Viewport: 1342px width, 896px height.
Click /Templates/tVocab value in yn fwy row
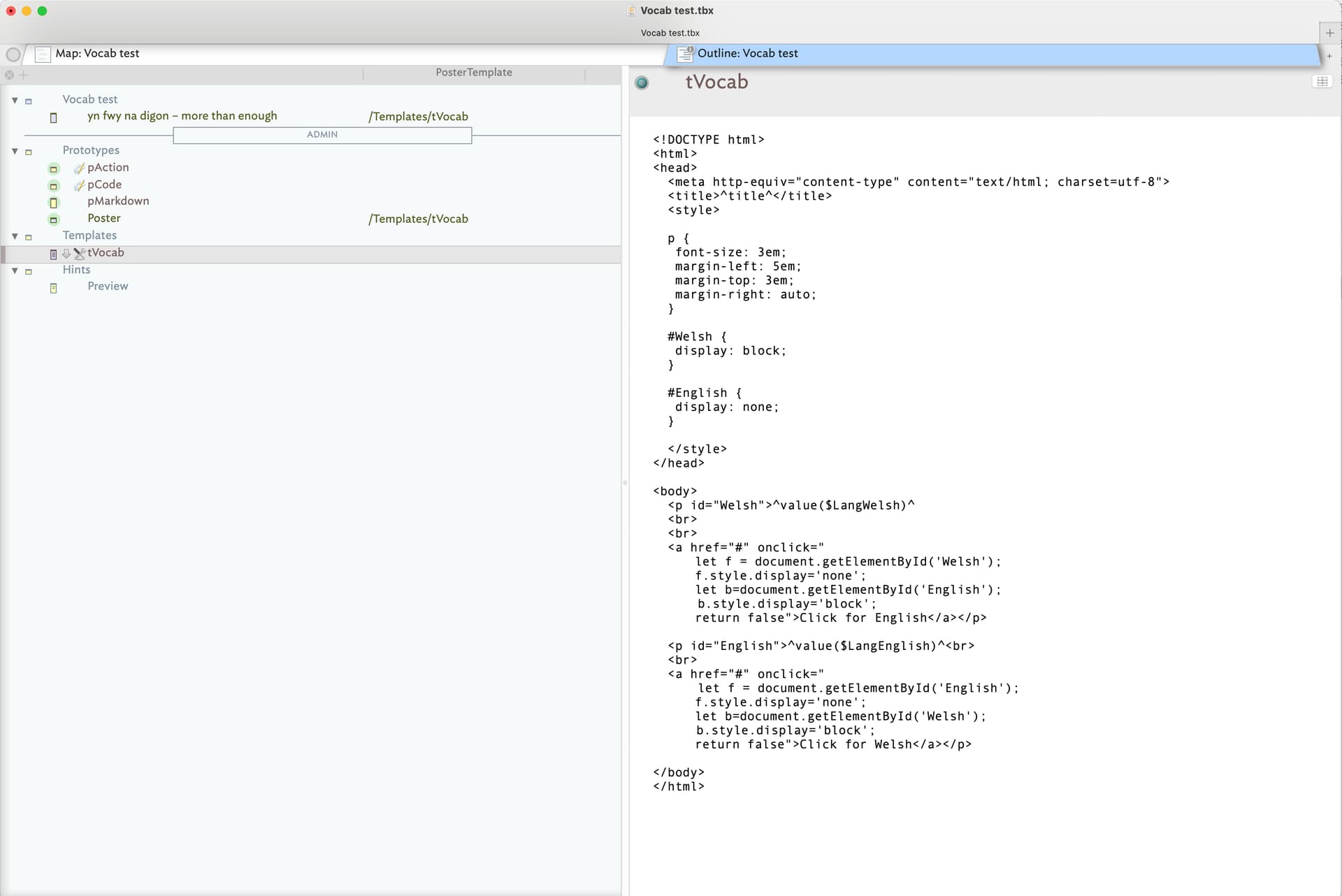(x=418, y=117)
